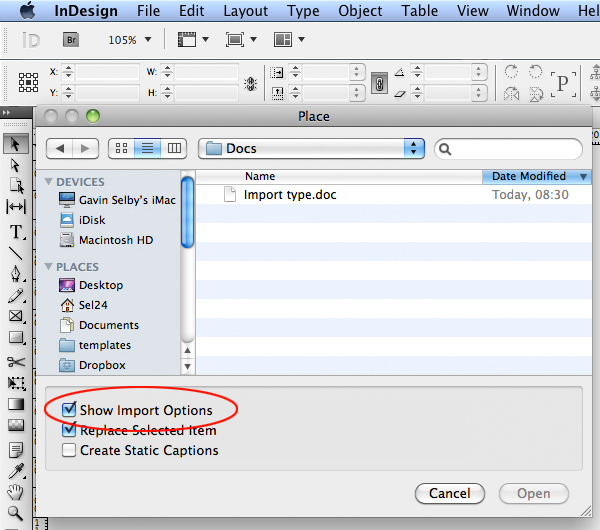
Task: Open the Object menu
Action: pyautogui.click(x=360, y=11)
